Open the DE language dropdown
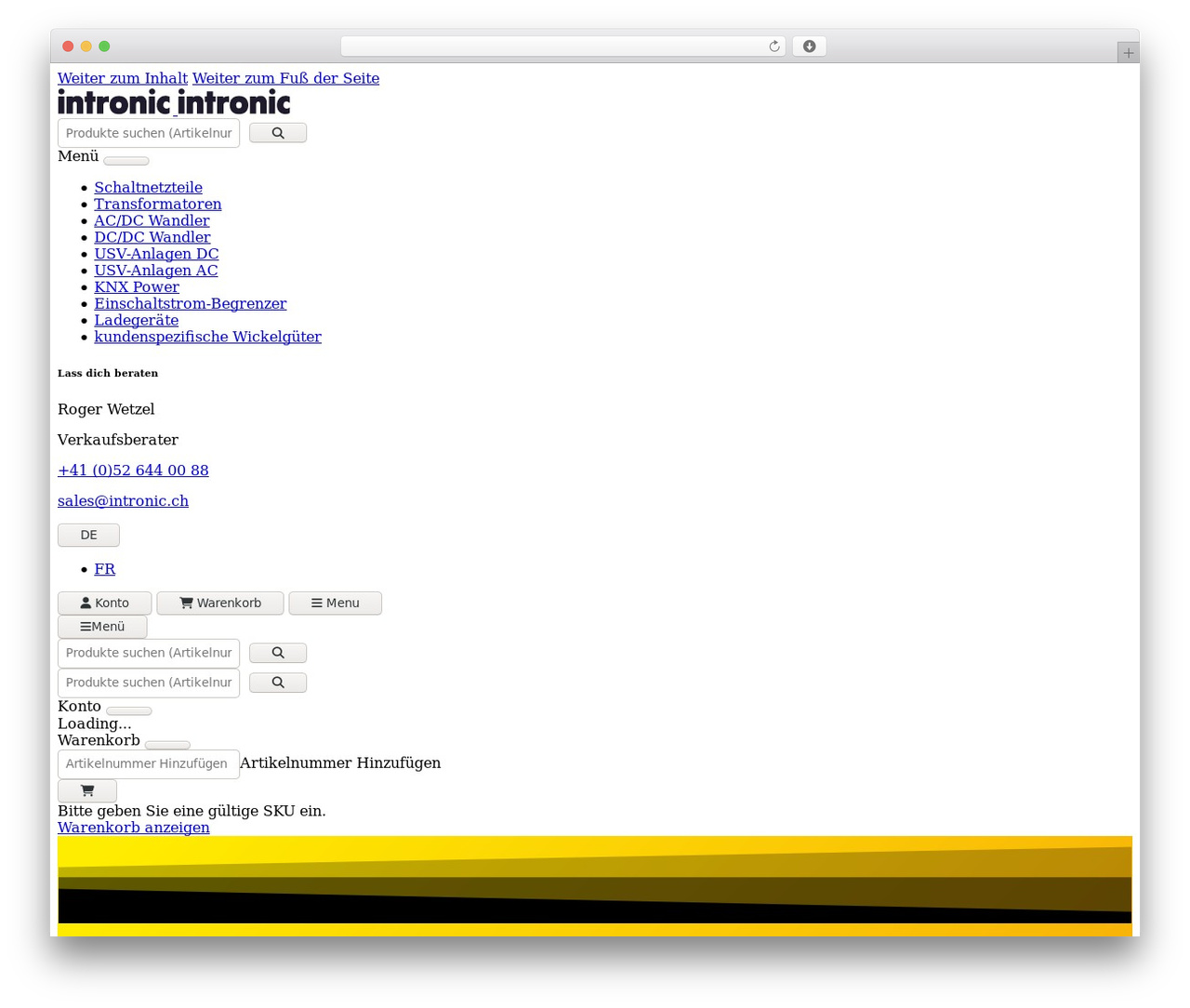 click(88, 535)
